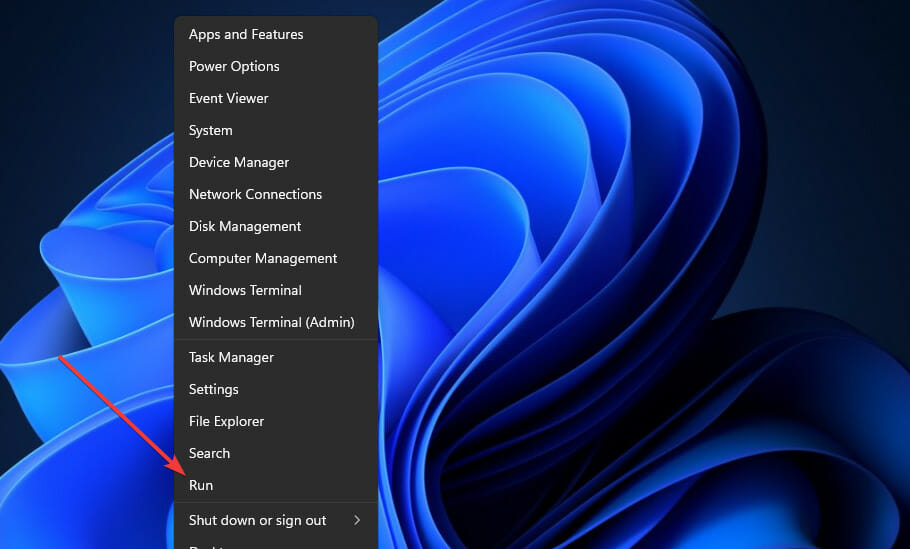Select Power Options entry
The height and width of the screenshot is (549, 910).
pos(234,66)
